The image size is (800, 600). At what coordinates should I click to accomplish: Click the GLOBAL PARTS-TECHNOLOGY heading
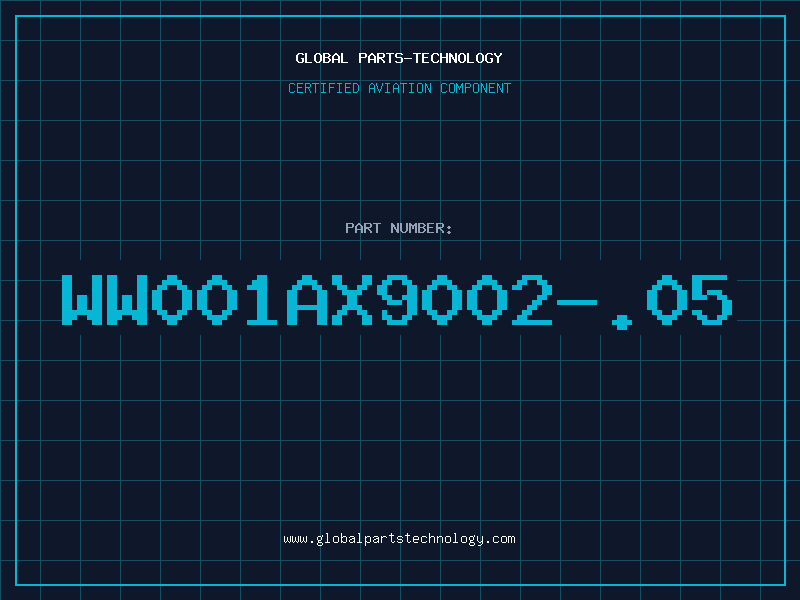pos(399,58)
